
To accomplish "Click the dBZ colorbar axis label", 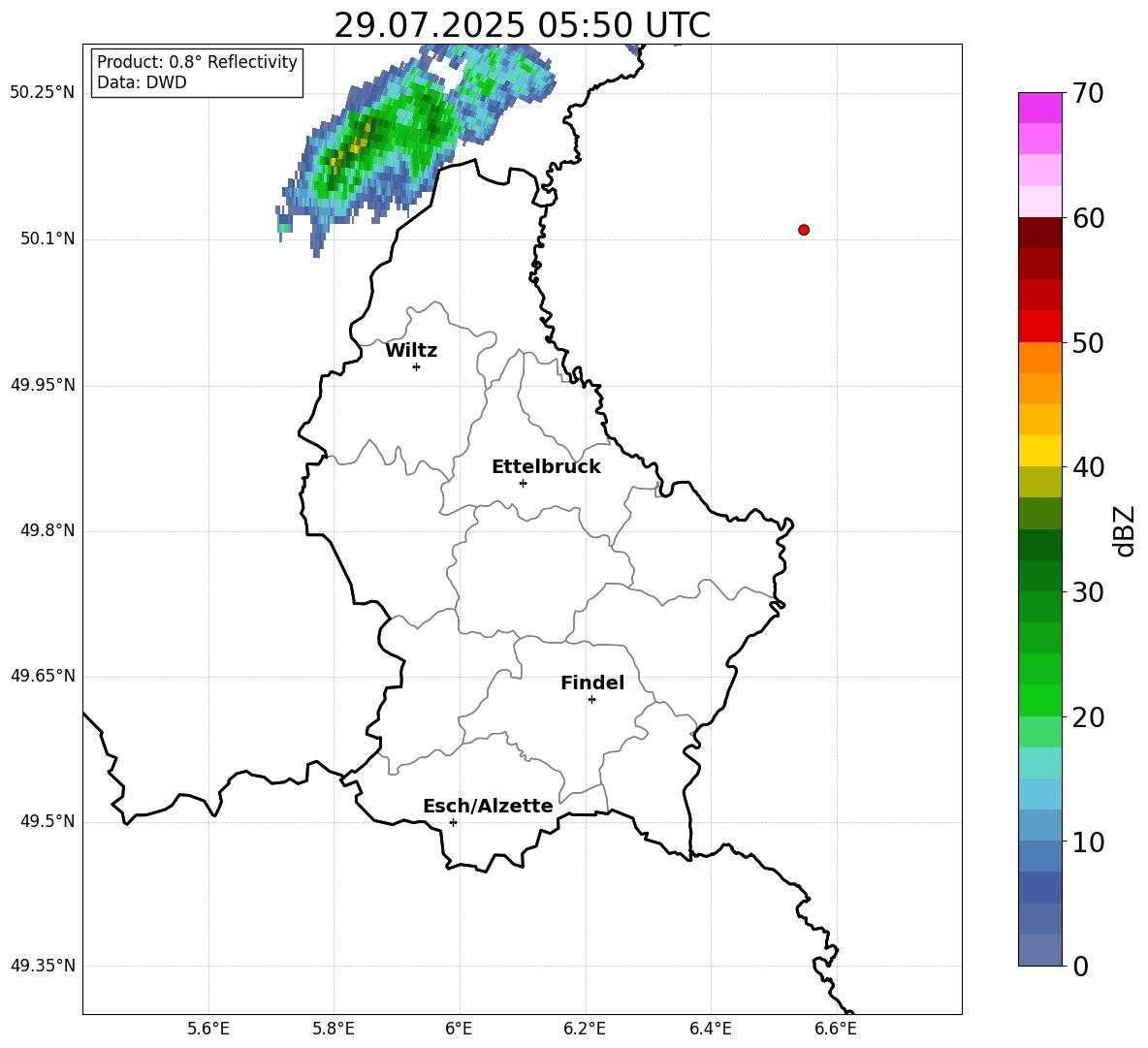I will (1124, 530).
